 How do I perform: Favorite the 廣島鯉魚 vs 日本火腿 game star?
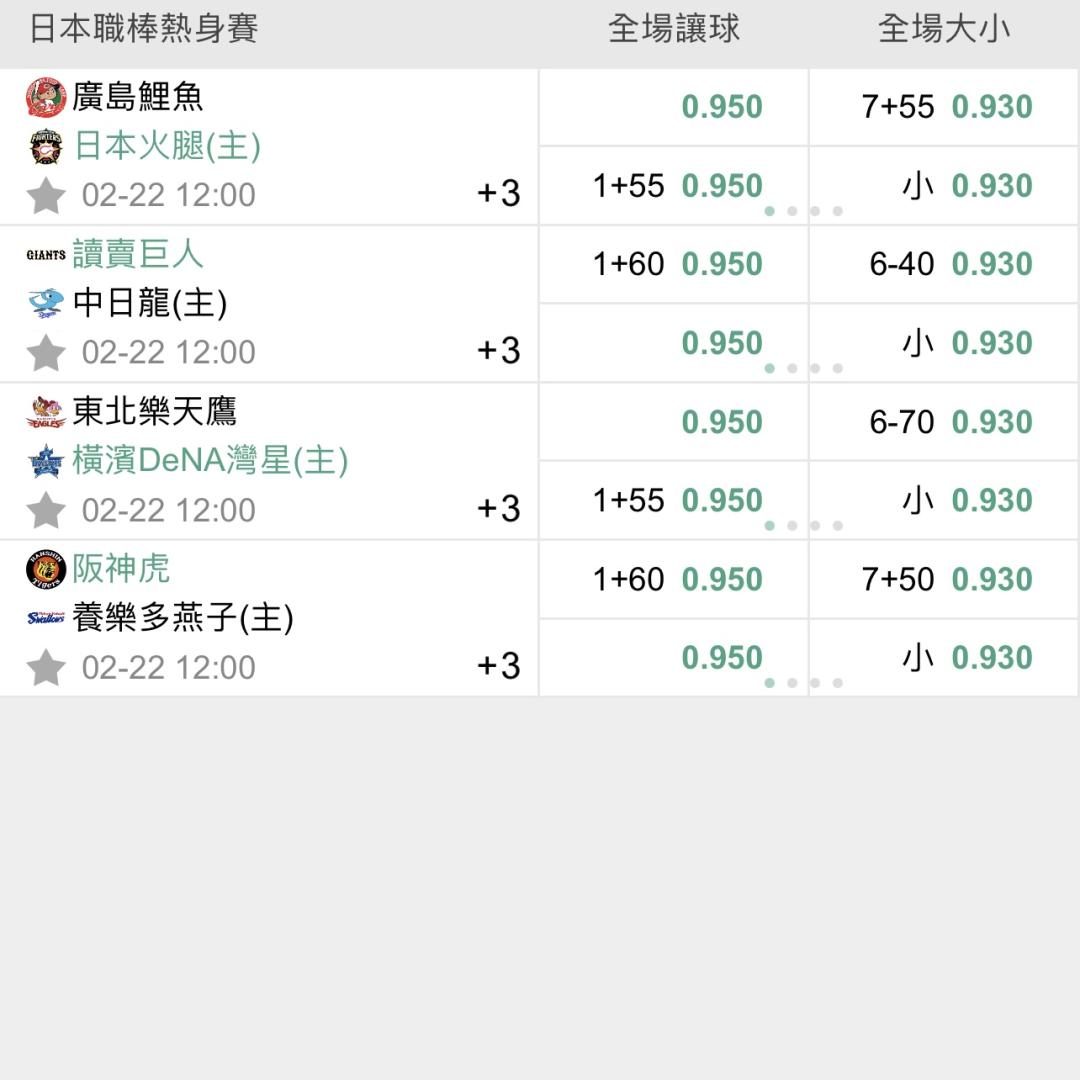click(x=46, y=195)
